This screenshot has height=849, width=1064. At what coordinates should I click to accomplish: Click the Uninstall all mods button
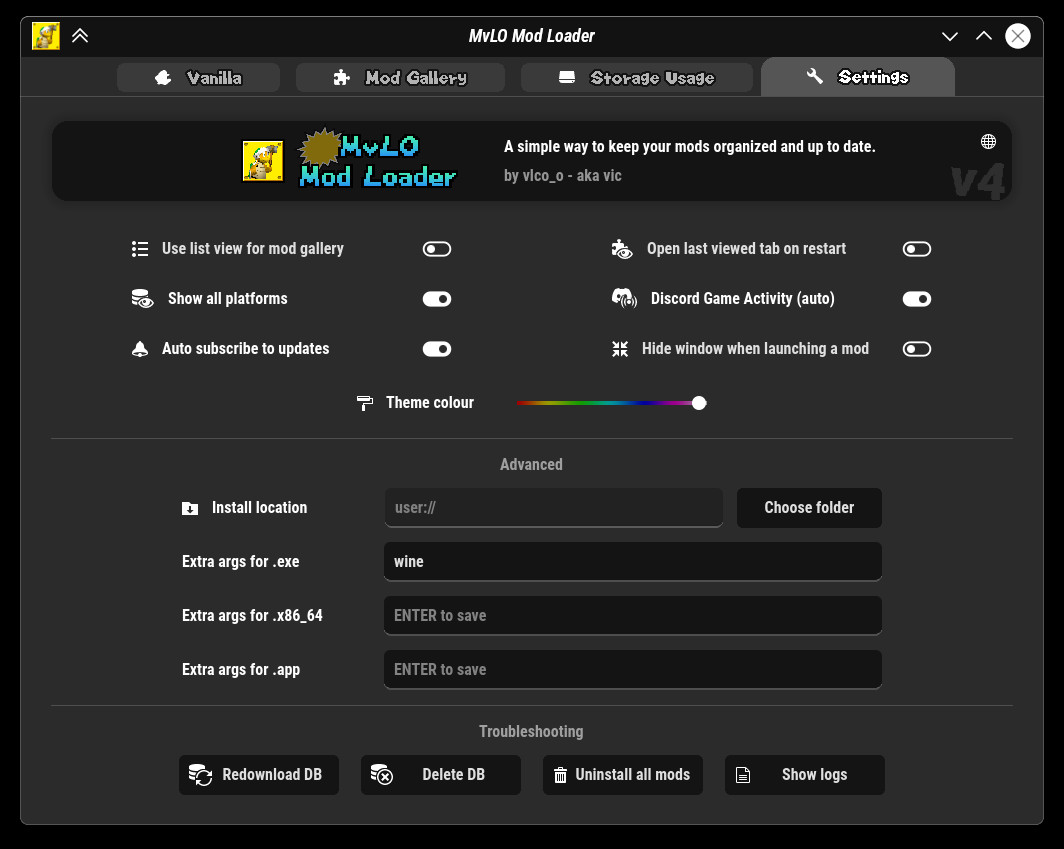pyautogui.click(x=622, y=774)
